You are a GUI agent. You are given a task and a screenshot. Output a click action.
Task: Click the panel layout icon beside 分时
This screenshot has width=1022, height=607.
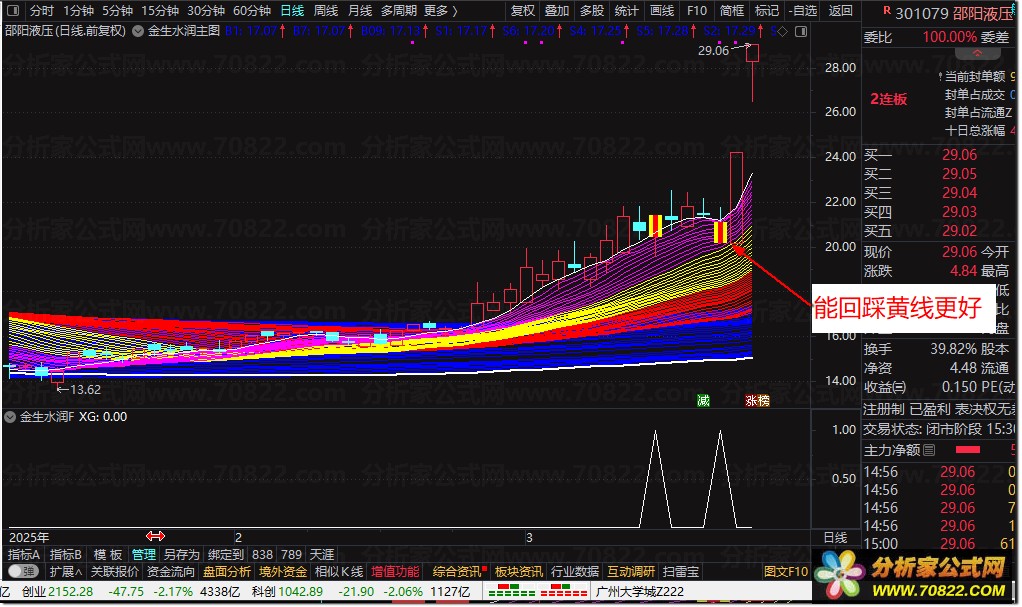[x=13, y=10]
